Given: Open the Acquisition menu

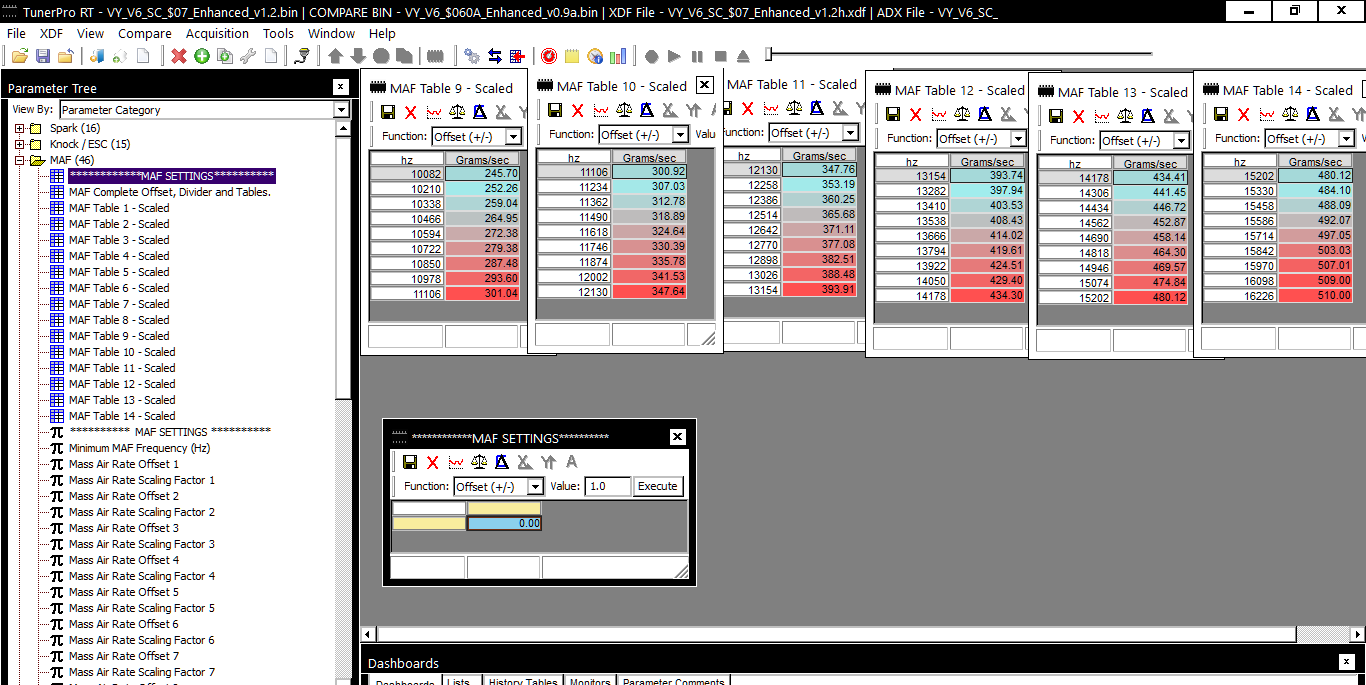Looking at the screenshot, I should [x=217, y=33].
